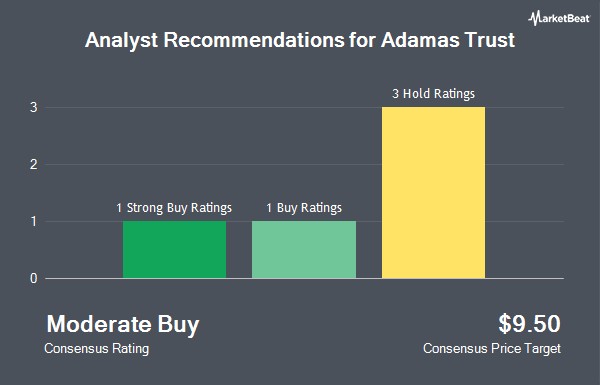The width and height of the screenshot is (600, 385).
Task: Click the MarketBeat pulse line icon
Action: pyautogui.click(x=534, y=18)
